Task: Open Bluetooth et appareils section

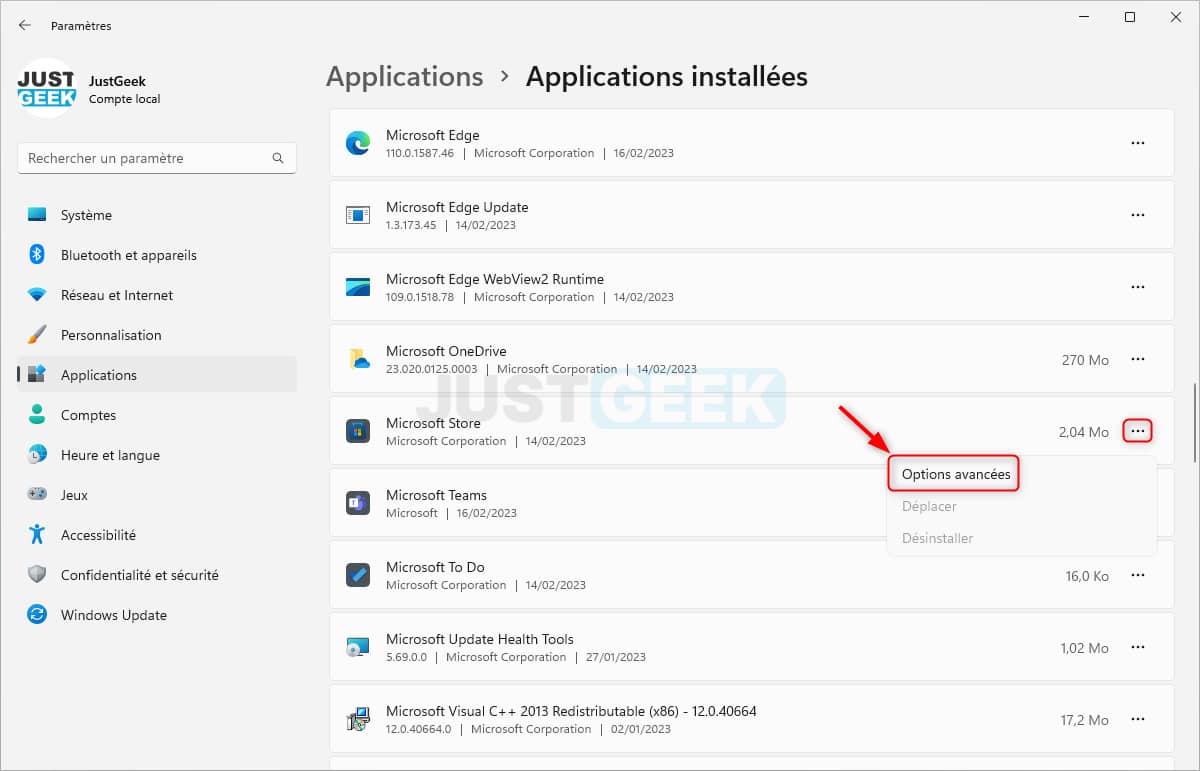Action: click(157, 255)
